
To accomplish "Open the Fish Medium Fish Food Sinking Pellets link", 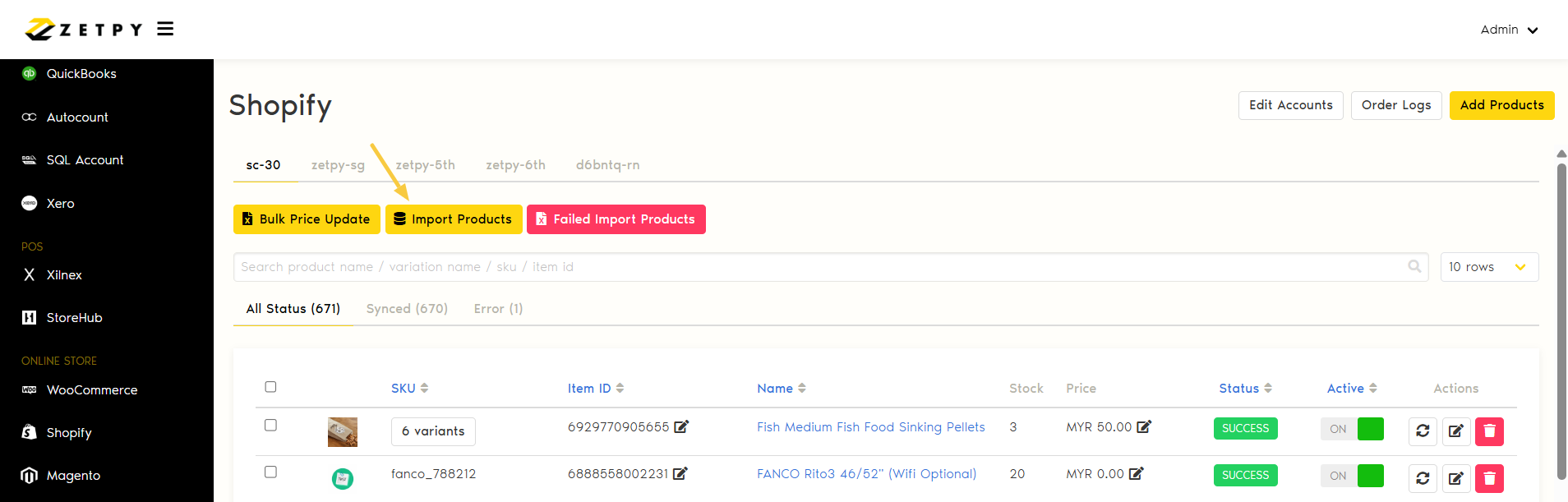I will click(x=870, y=427).
